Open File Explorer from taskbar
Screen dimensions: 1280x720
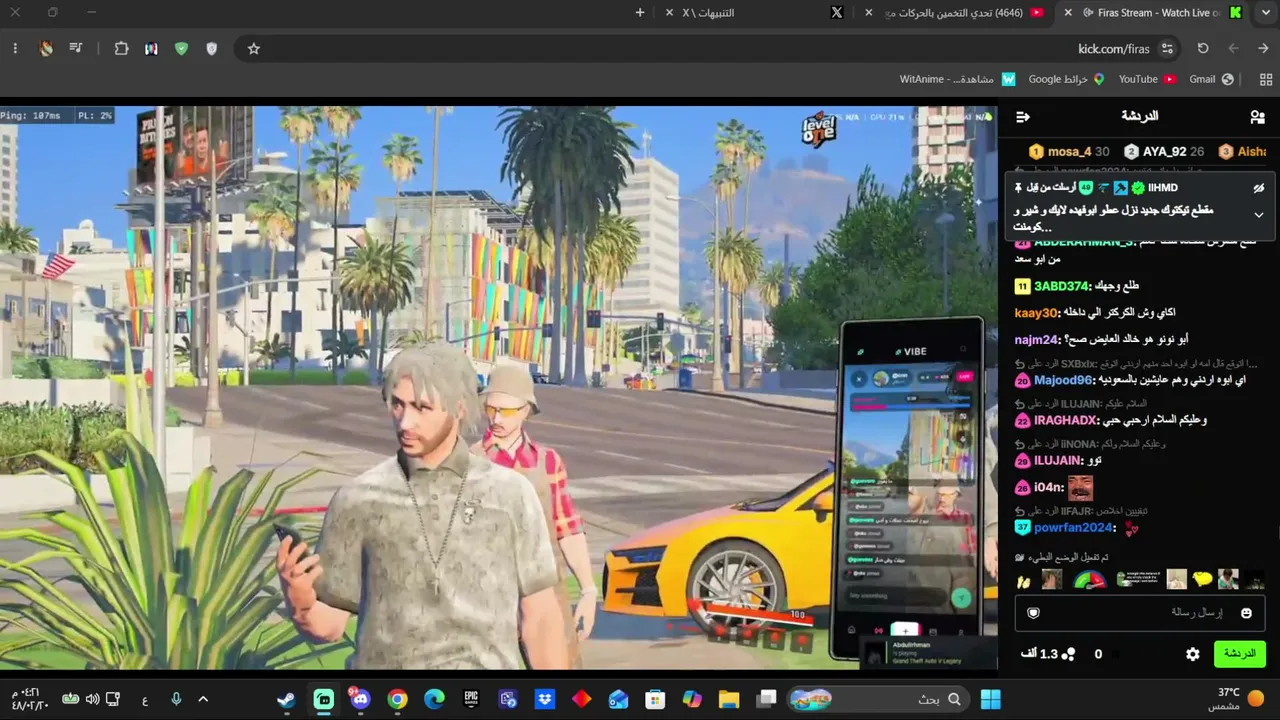tap(728, 699)
